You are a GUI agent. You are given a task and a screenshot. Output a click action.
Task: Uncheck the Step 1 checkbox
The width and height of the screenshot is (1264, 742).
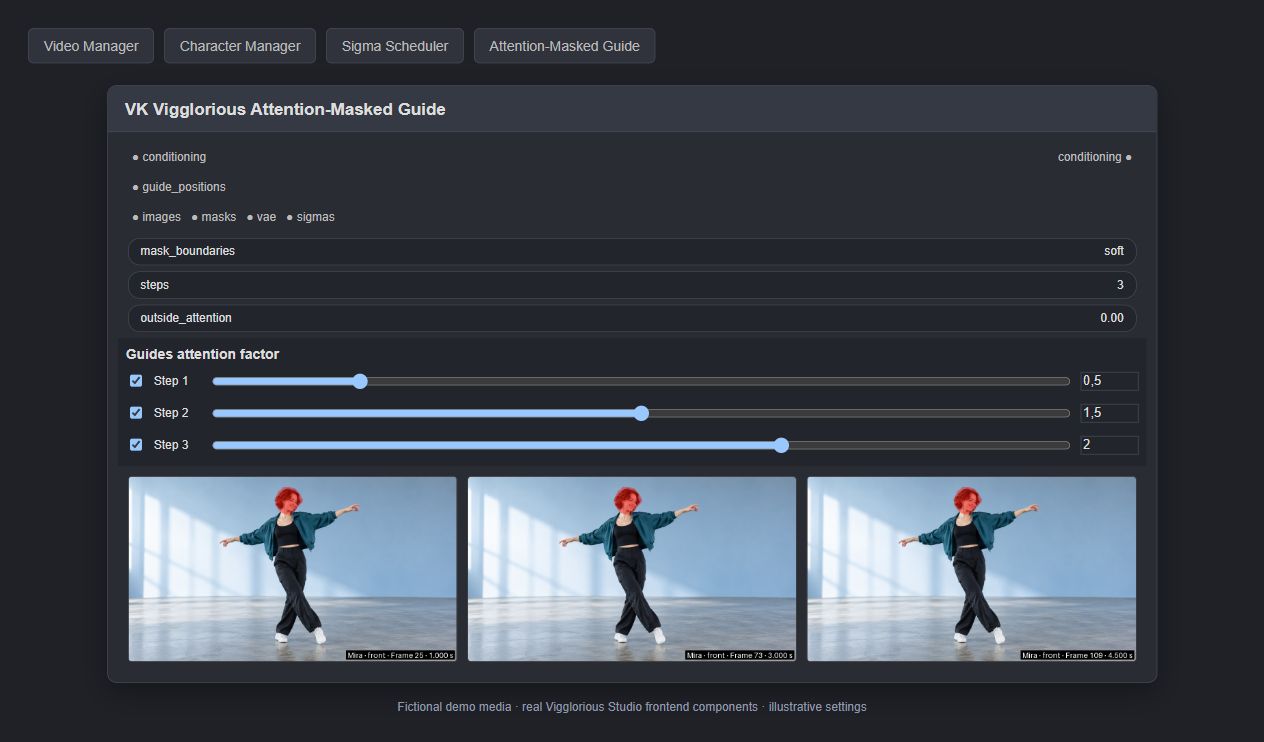(x=136, y=381)
